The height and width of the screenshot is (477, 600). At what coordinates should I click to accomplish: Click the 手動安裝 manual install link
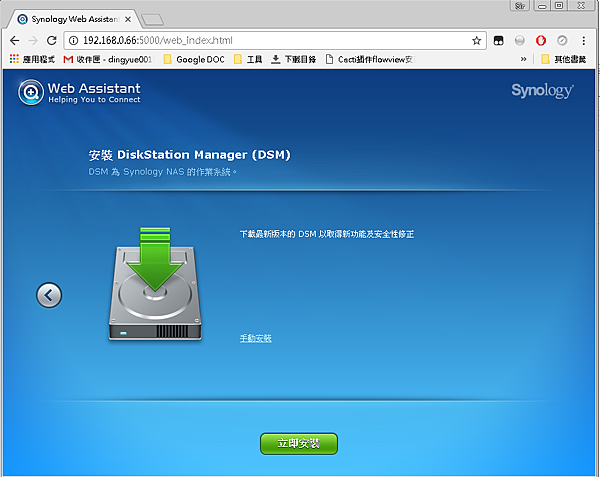click(256, 339)
